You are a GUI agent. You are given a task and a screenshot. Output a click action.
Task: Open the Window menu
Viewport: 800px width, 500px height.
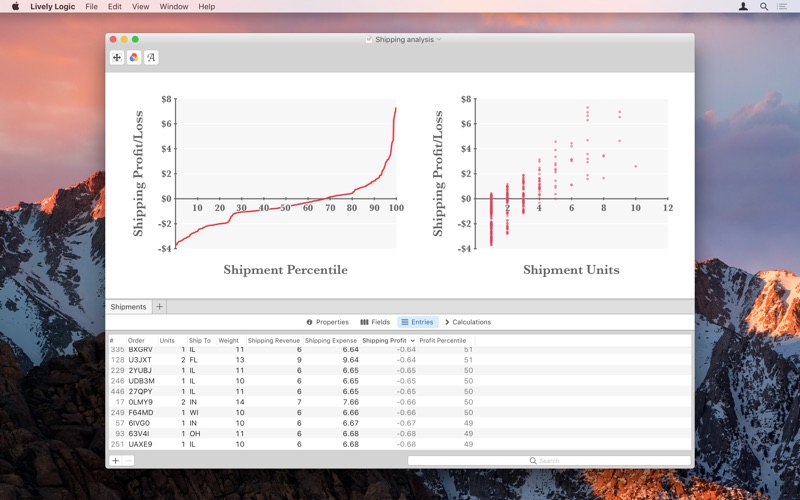[x=174, y=7]
